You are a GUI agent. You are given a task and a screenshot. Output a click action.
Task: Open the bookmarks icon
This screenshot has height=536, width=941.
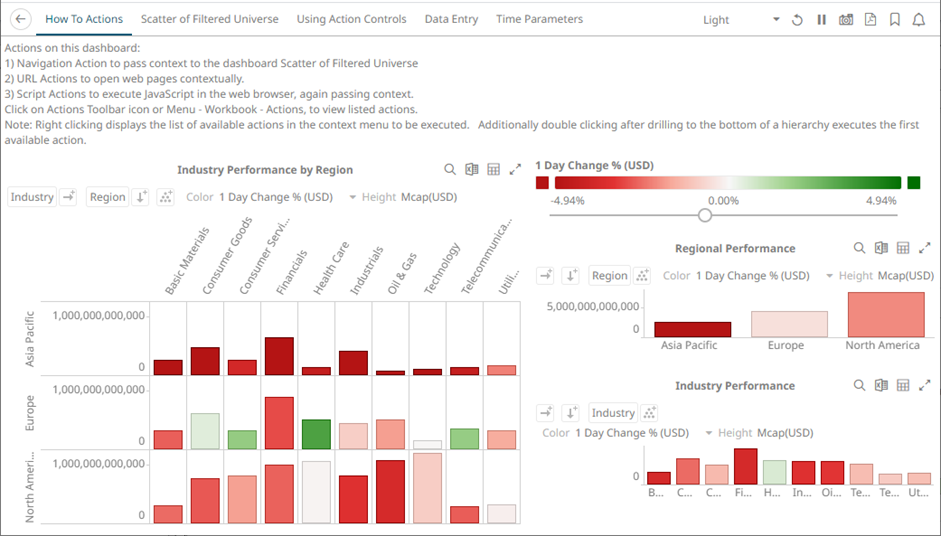(894, 20)
